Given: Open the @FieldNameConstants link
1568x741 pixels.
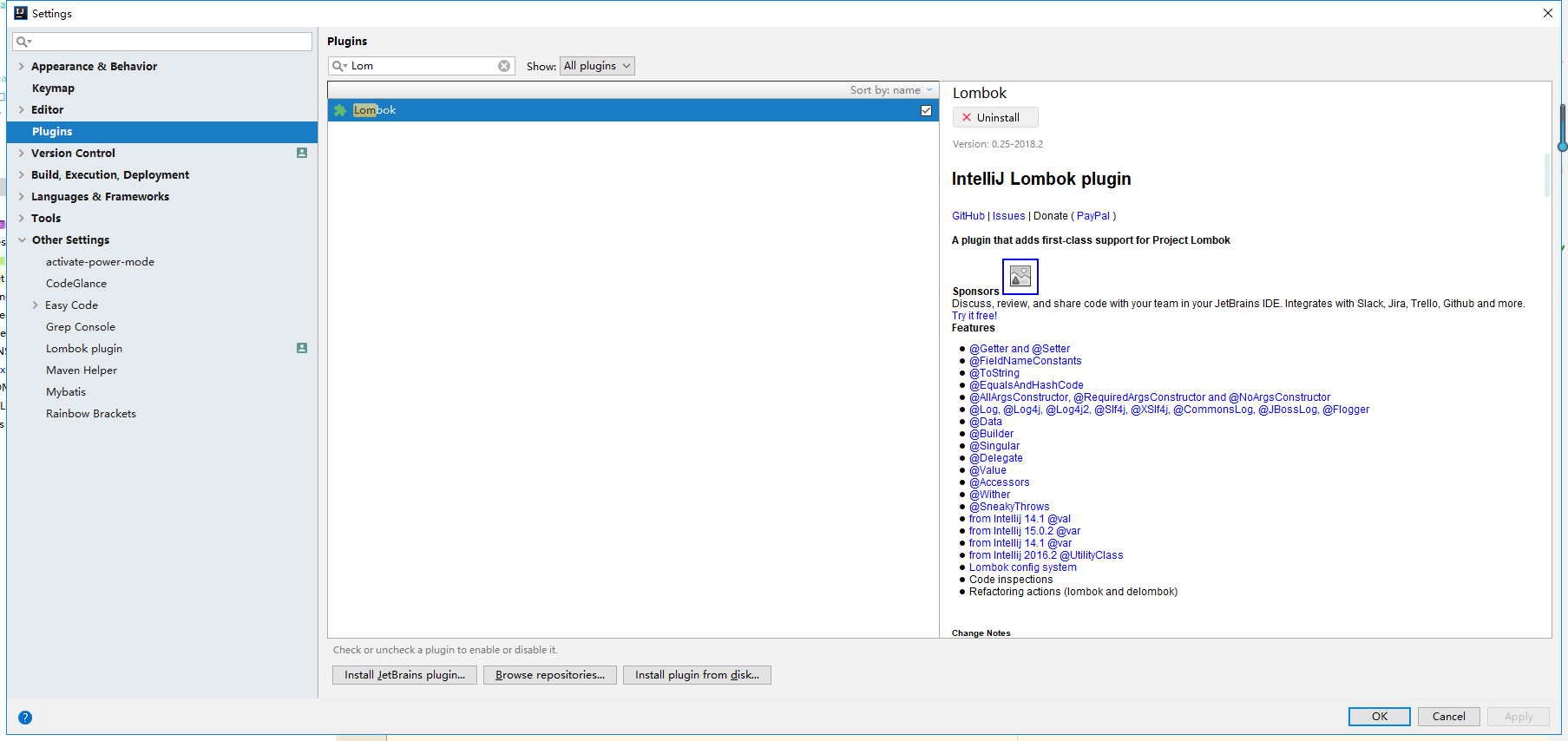Looking at the screenshot, I should point(1026,361).
